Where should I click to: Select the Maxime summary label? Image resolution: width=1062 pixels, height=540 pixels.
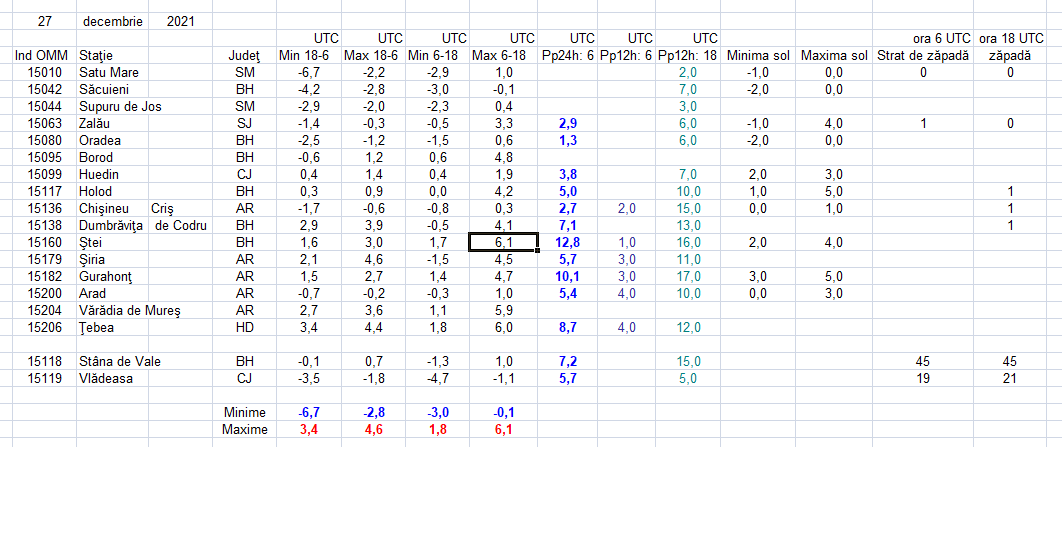(245, 430)
